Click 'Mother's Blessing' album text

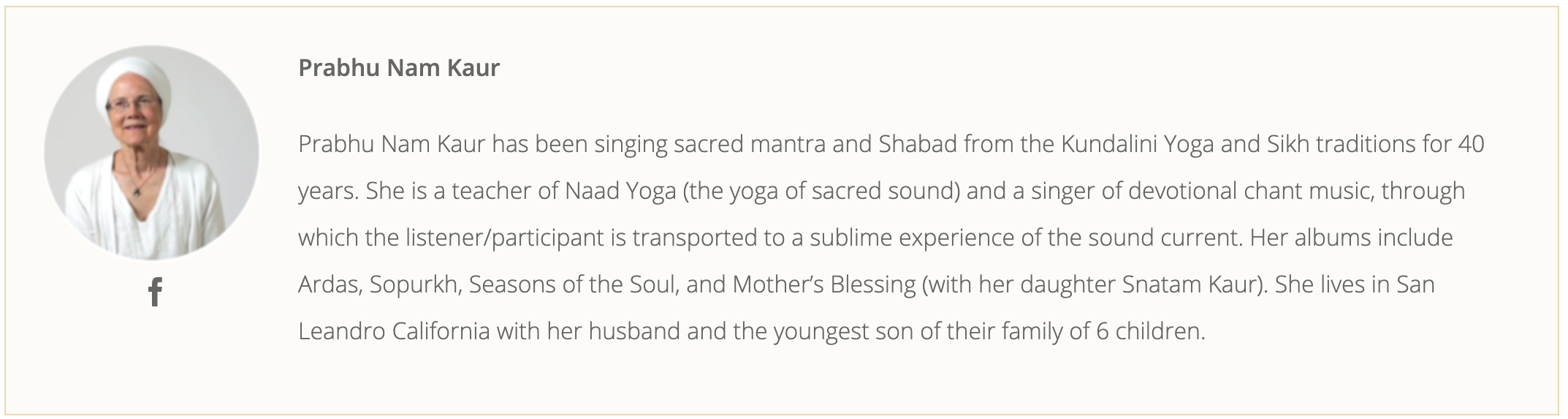click(x=824, y=284)
